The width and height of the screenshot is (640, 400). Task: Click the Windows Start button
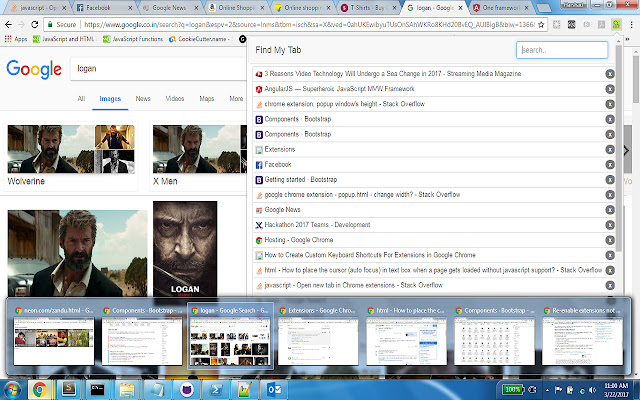click(11, 390)
